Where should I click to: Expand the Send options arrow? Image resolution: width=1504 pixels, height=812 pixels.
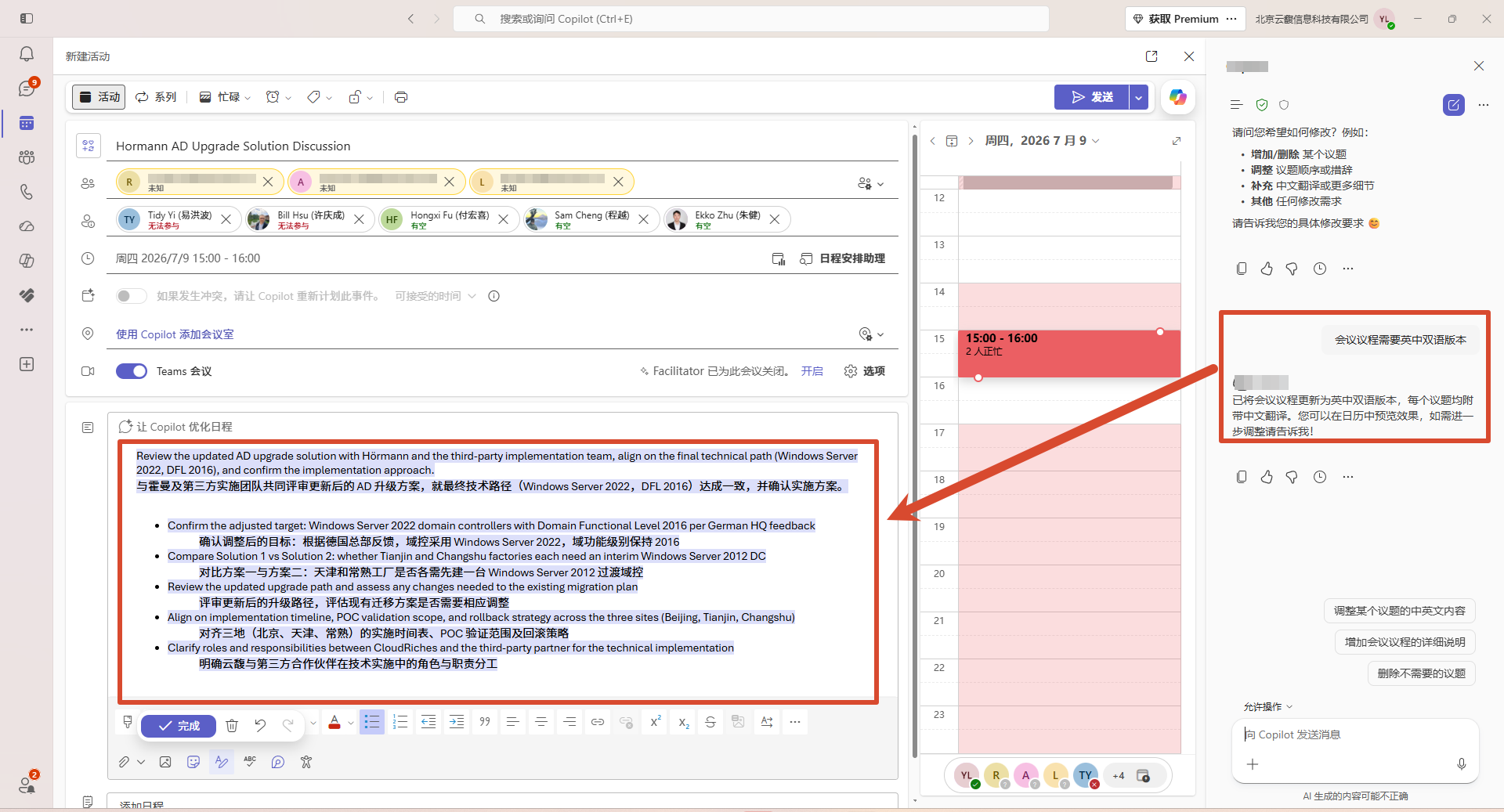(1139, 97)
